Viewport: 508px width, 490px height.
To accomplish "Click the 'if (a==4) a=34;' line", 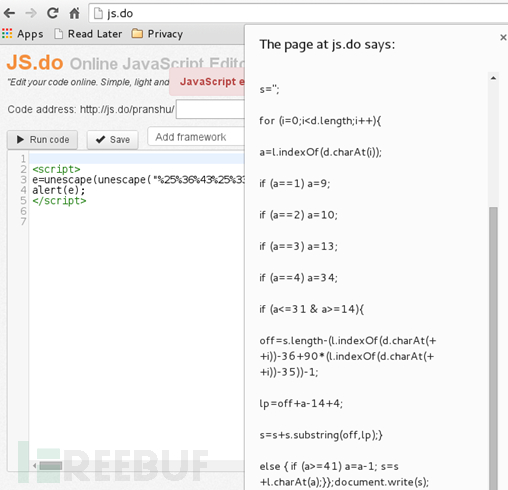I will (x=298, y=277).
